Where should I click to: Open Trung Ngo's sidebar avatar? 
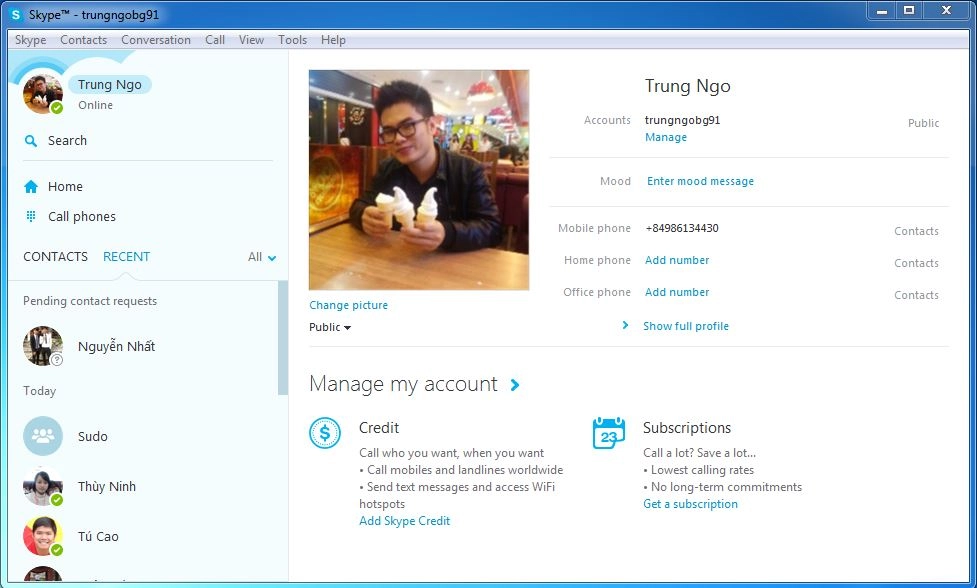pyautogui.click(x=42, y=94)
